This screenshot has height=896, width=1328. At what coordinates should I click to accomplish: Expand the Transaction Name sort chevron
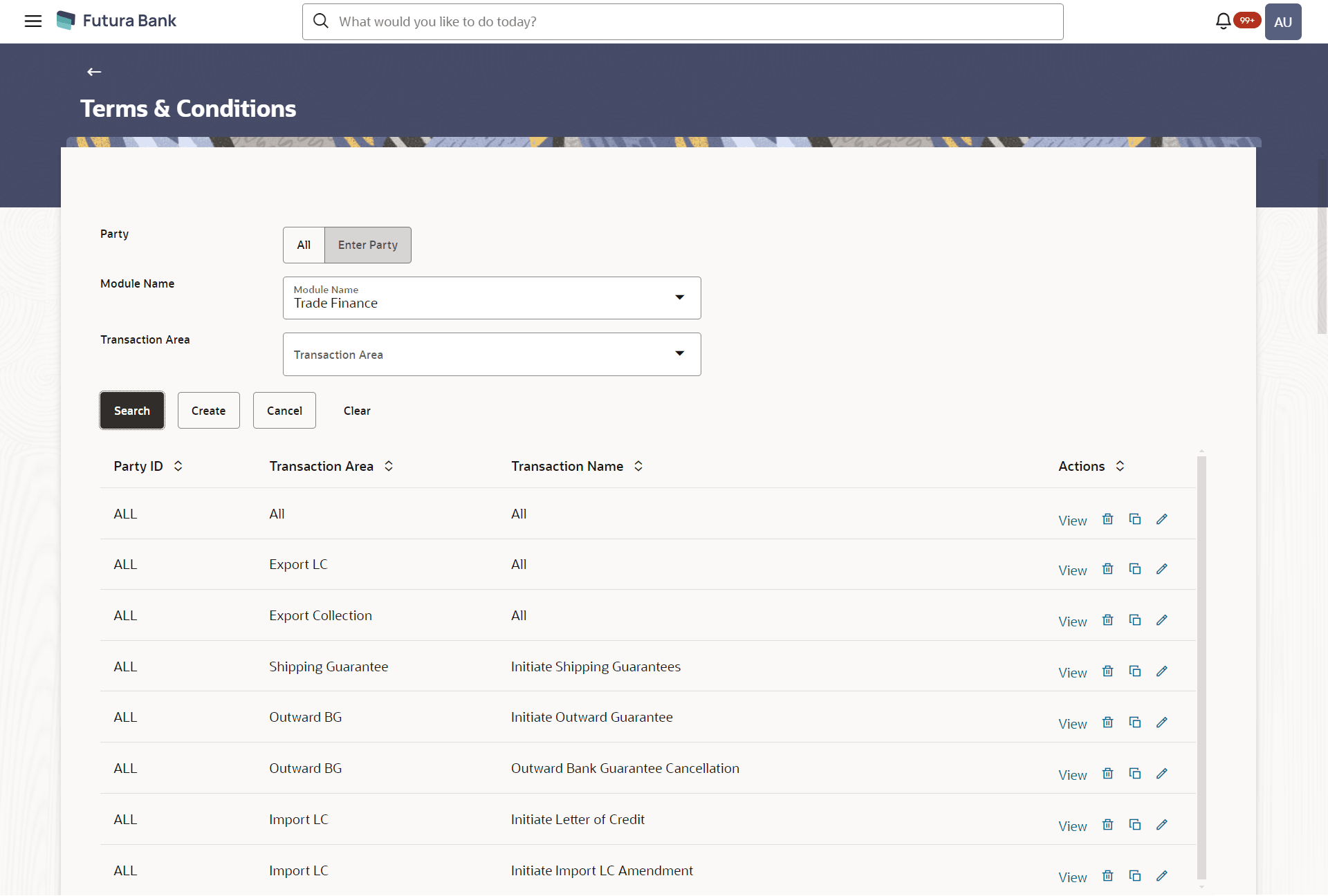(637, 466)
